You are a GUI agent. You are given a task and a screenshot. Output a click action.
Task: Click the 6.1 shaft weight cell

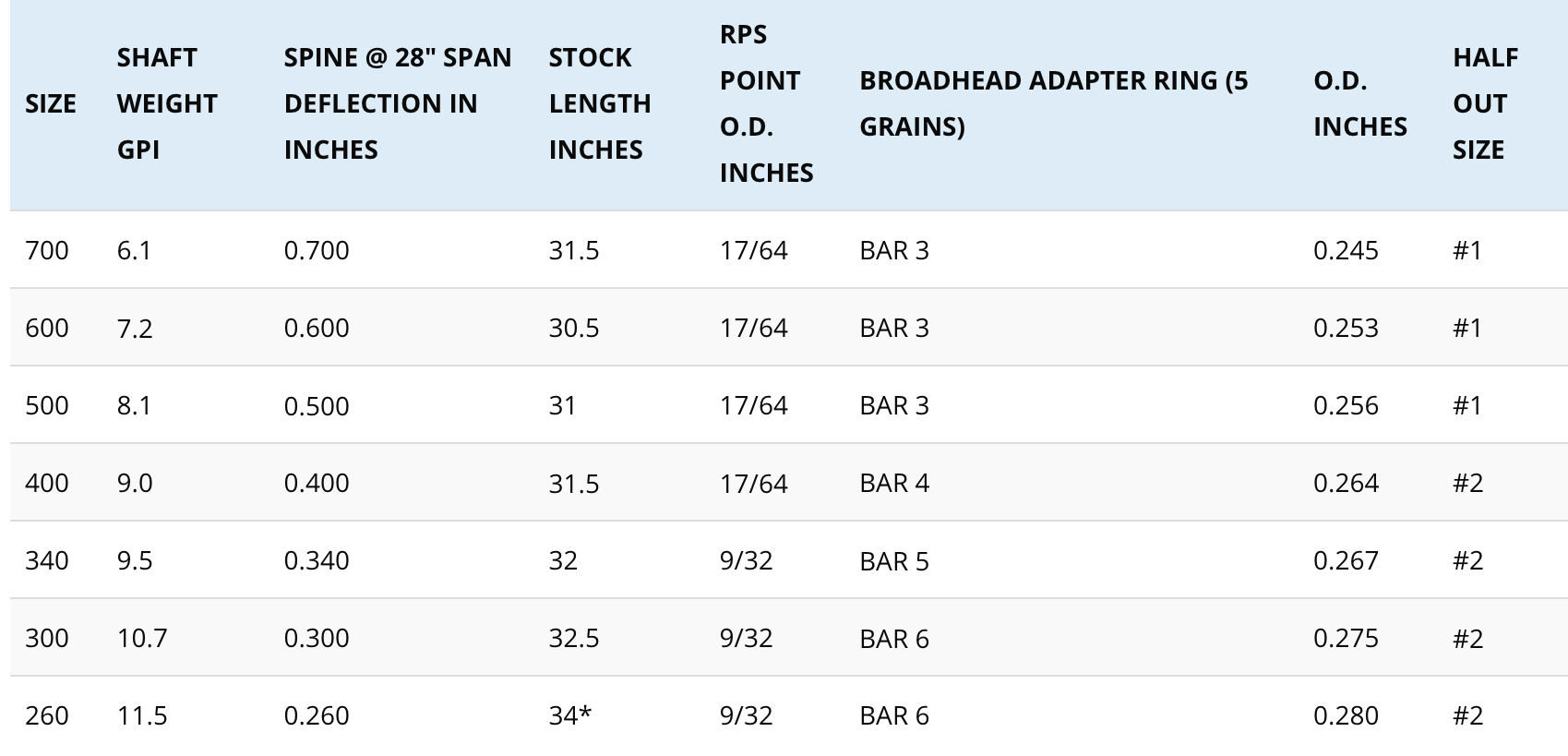tap(134, 250)
